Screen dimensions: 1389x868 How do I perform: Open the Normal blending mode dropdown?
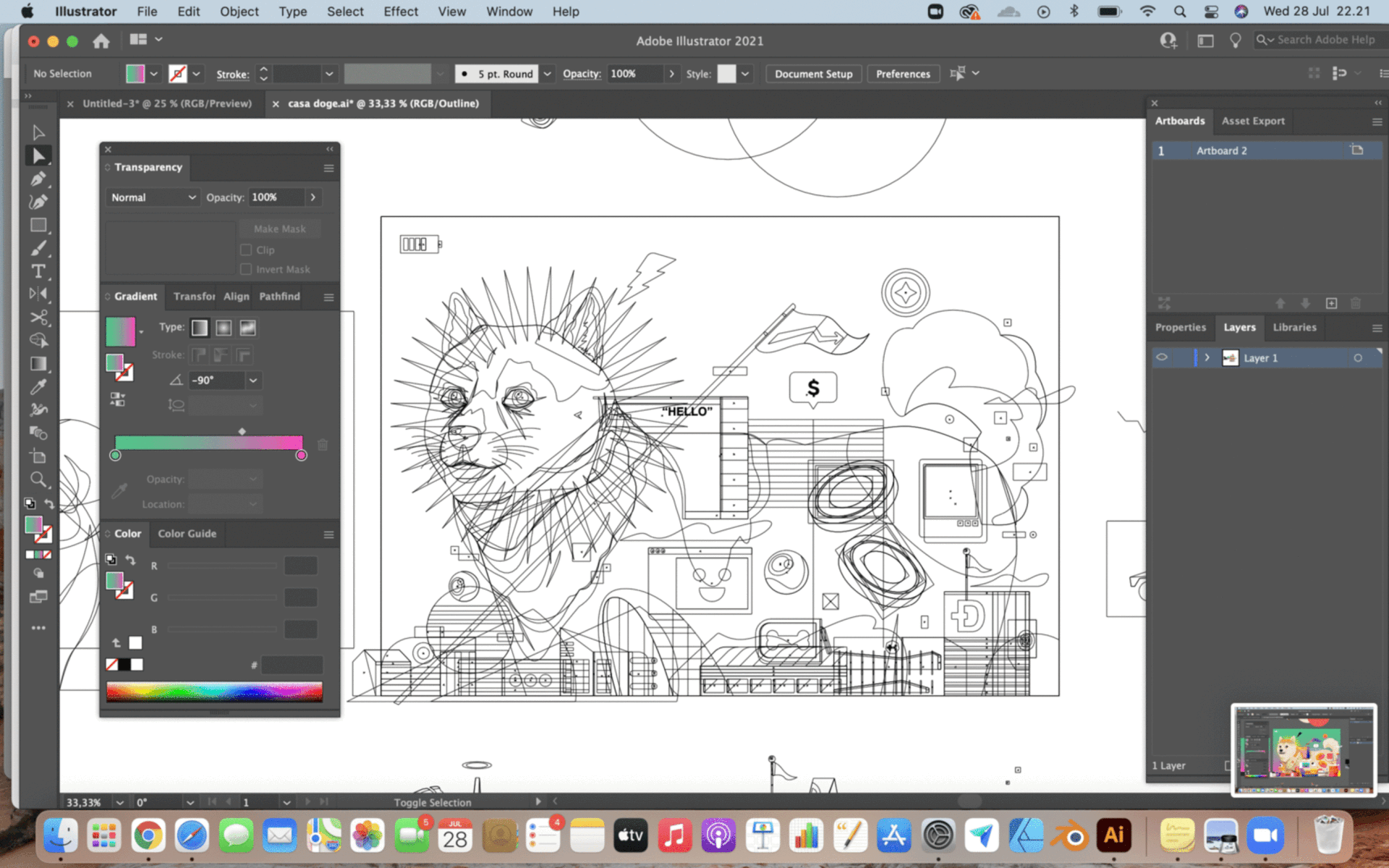153,197
